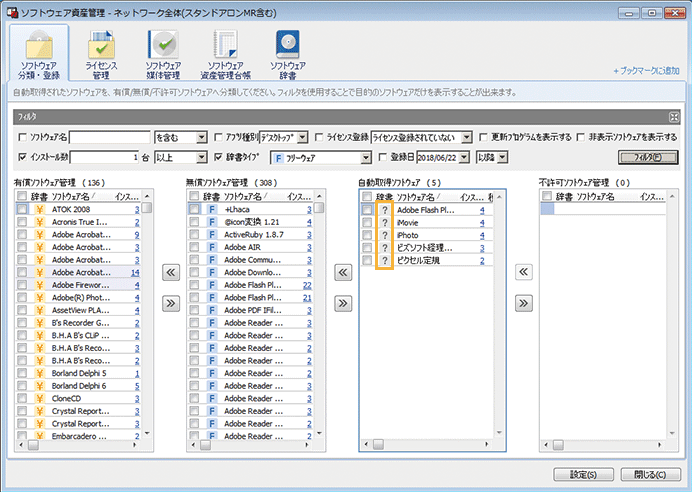The image size is (692, 492).
Task: Move to paid list with left arrows near 有償 list
Action: [171, 272]
